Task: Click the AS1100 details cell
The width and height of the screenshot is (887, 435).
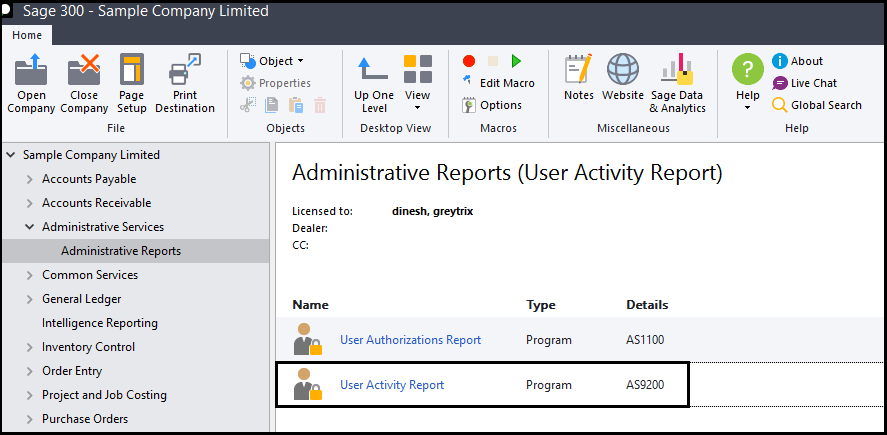Action: (x=645, y=340)
